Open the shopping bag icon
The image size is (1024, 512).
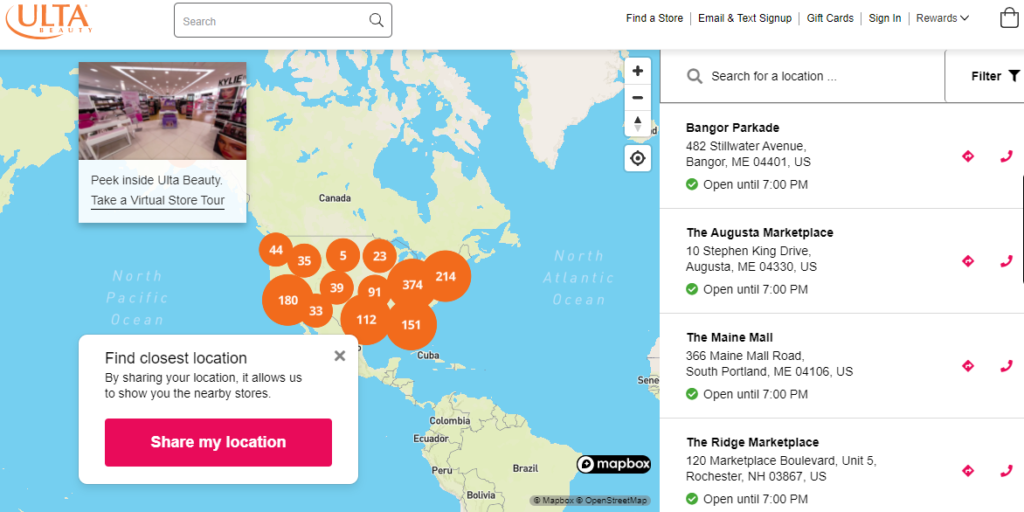pos(1009,18)
